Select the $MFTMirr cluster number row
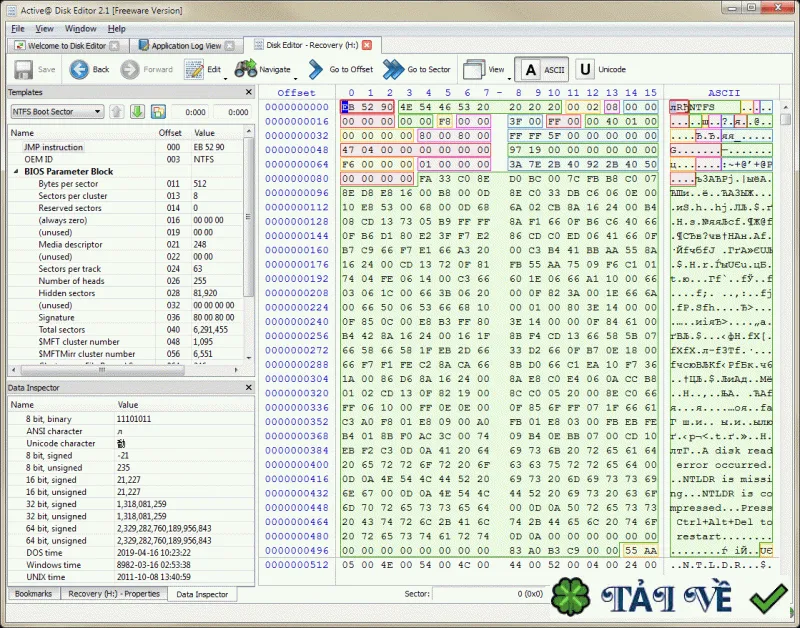The image size is (800, 628). coord(126,354)
